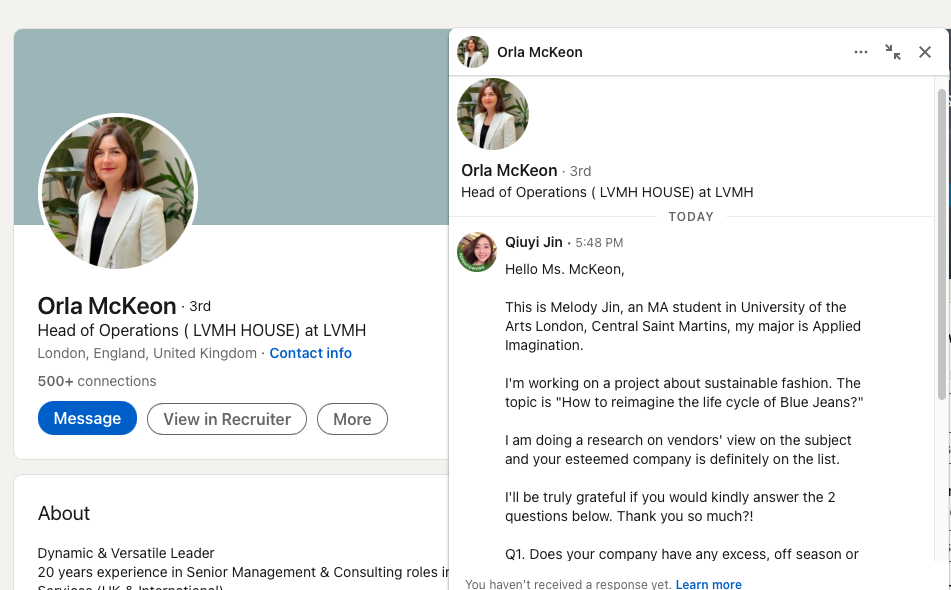Open Orla McKeon's large profile photo
The image size is (951, 590).
pos(118,193)
